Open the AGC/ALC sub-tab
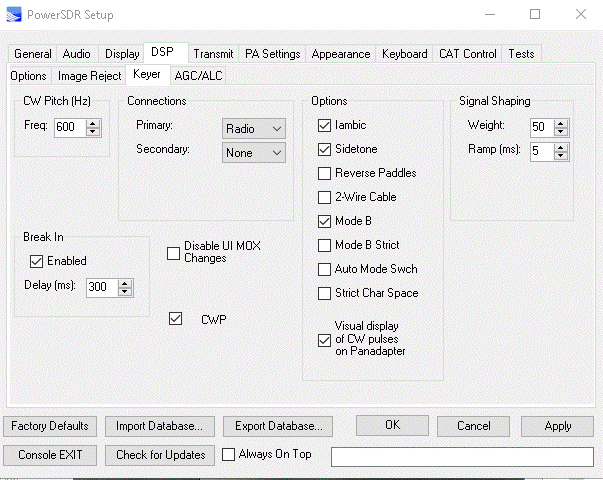The width and height of the screenshot is (603, 480). pos(198,76)
